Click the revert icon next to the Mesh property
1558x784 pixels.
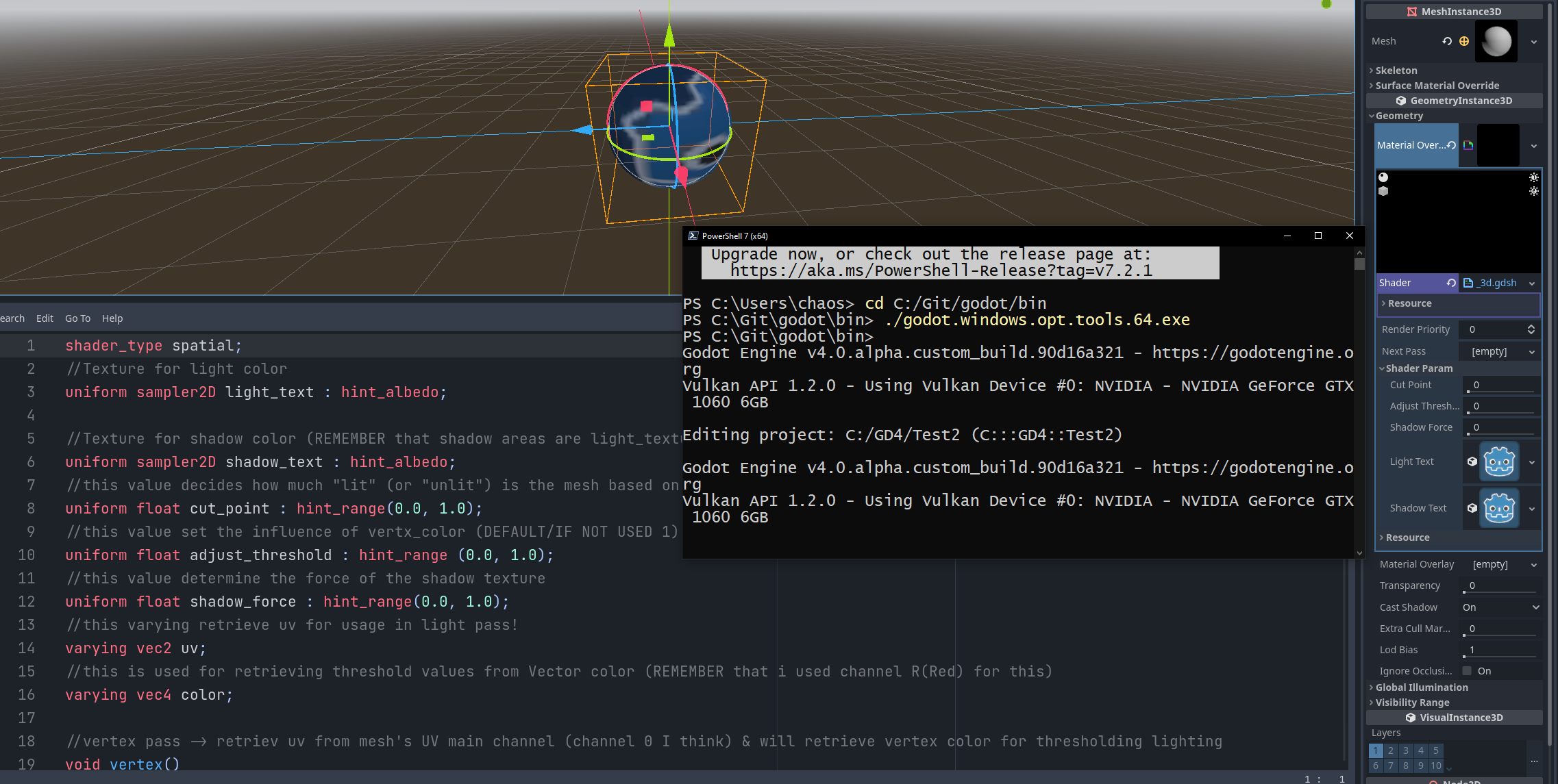[x=1447, y=41]
